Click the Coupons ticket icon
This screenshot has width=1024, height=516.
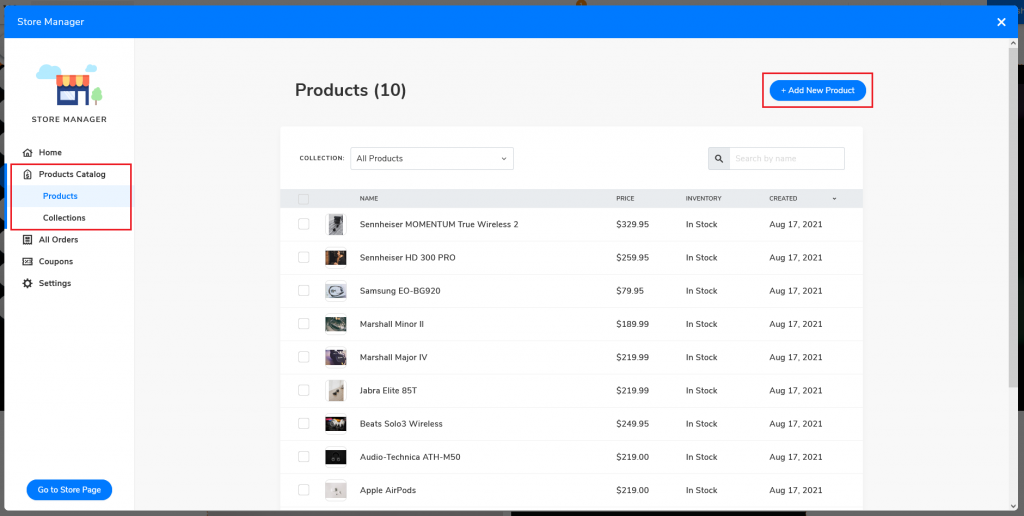[27, 261]
